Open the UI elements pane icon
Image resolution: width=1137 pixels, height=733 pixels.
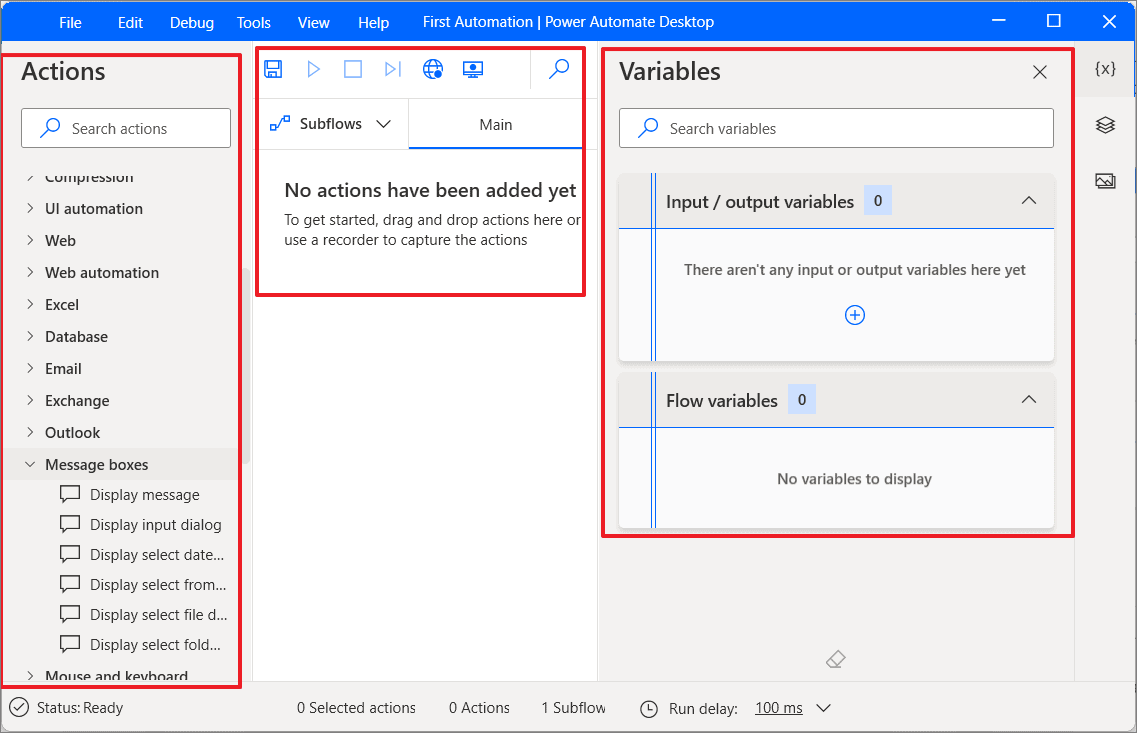coord(1105,124)
